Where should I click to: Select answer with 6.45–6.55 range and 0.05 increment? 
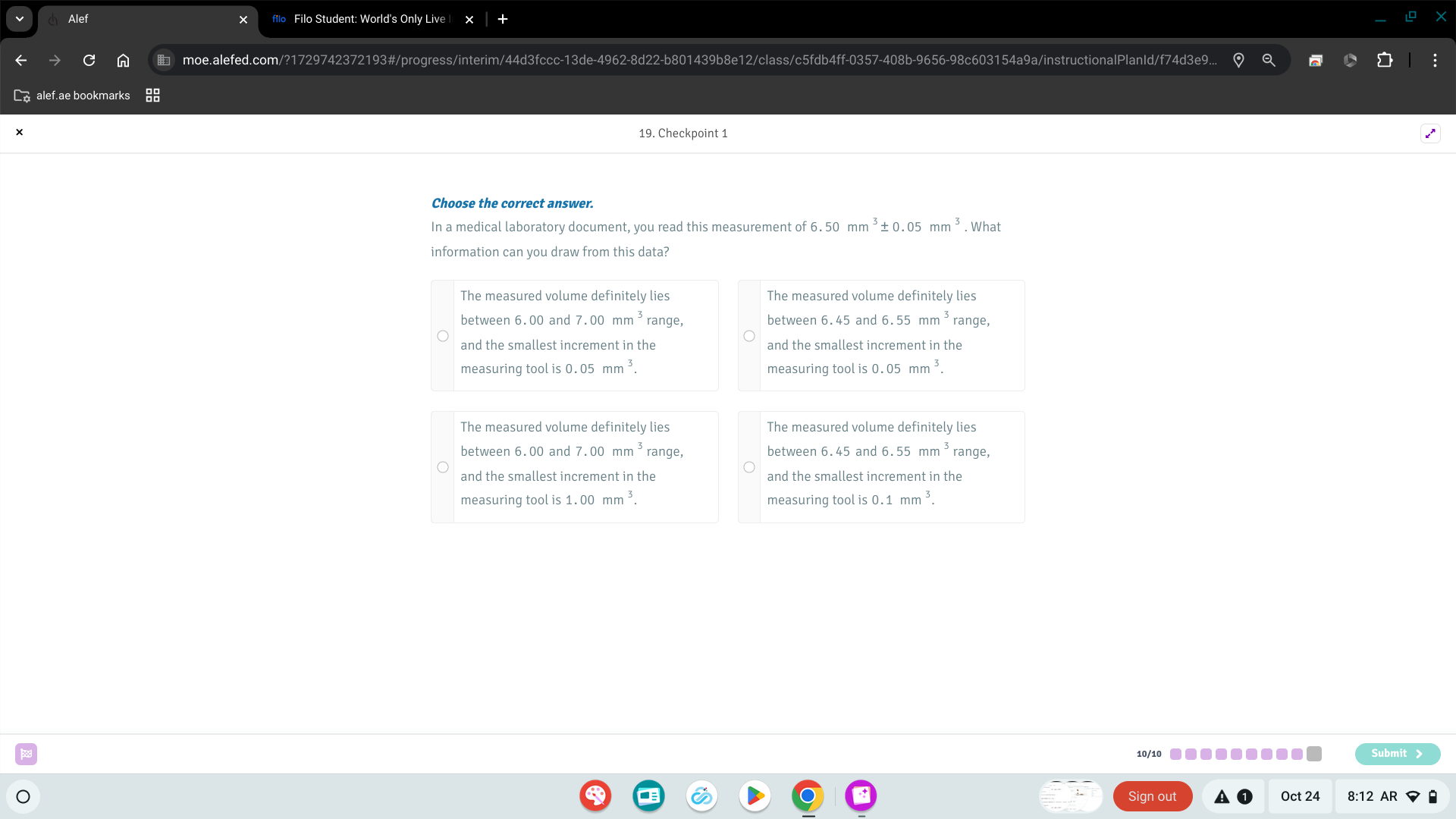(x=749, y=336)
